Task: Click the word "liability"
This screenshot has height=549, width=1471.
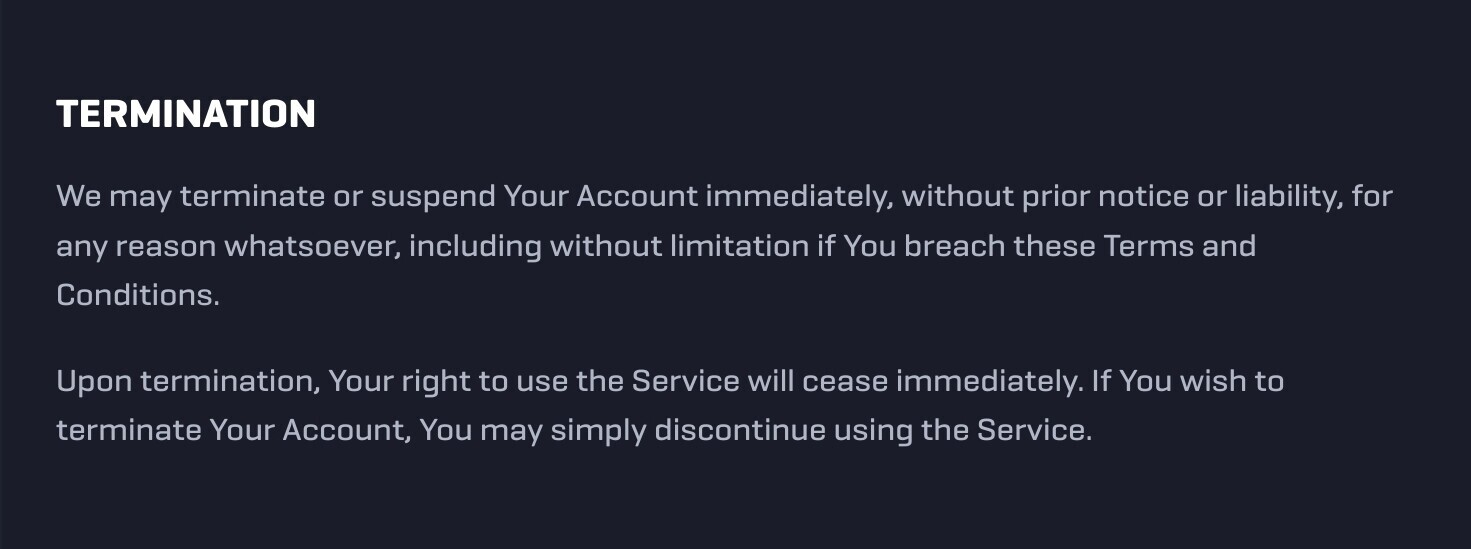Action: [x=1283, y=197]
